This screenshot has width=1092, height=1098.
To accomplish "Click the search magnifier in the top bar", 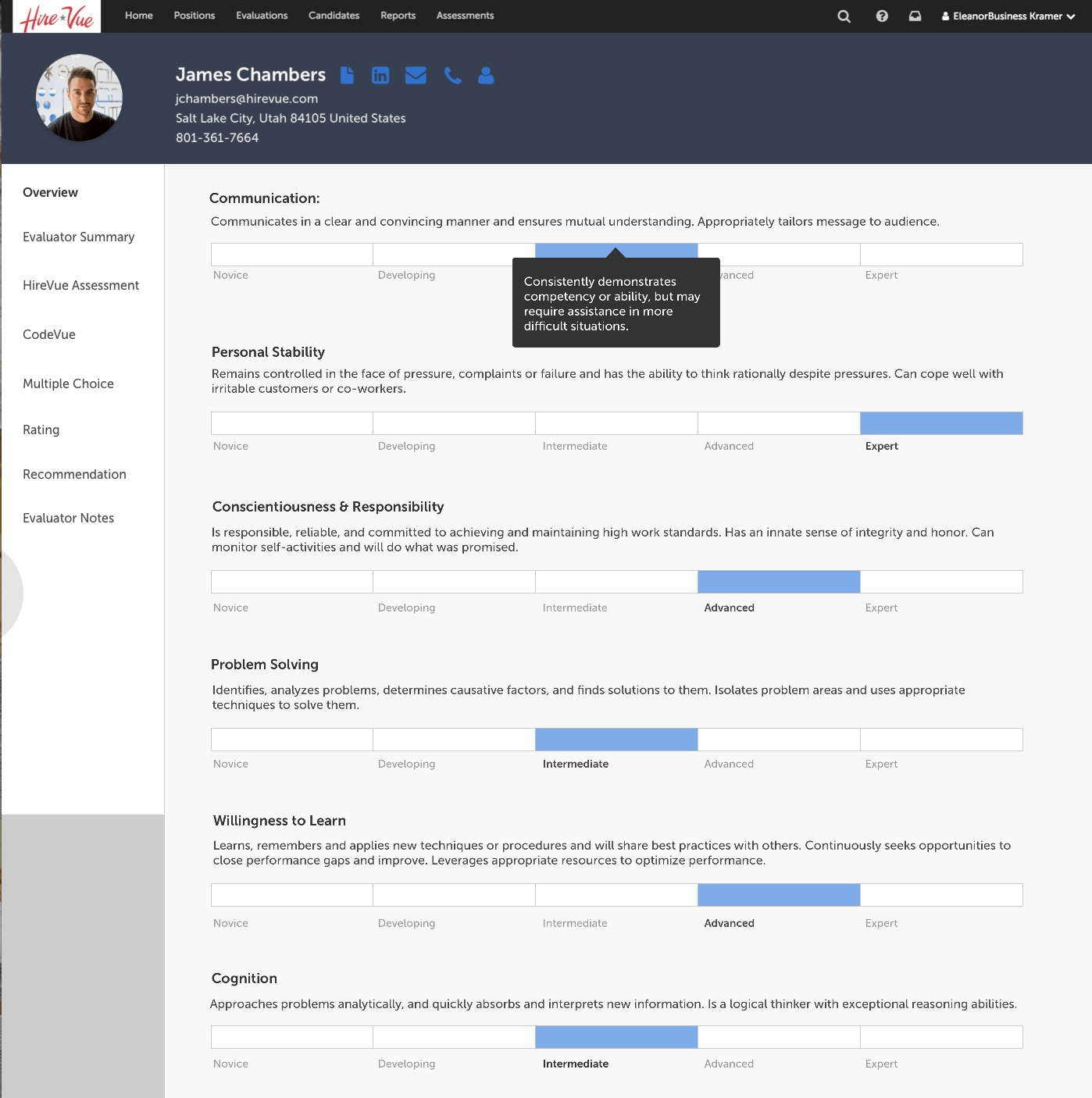I will (x=843, y=16).
